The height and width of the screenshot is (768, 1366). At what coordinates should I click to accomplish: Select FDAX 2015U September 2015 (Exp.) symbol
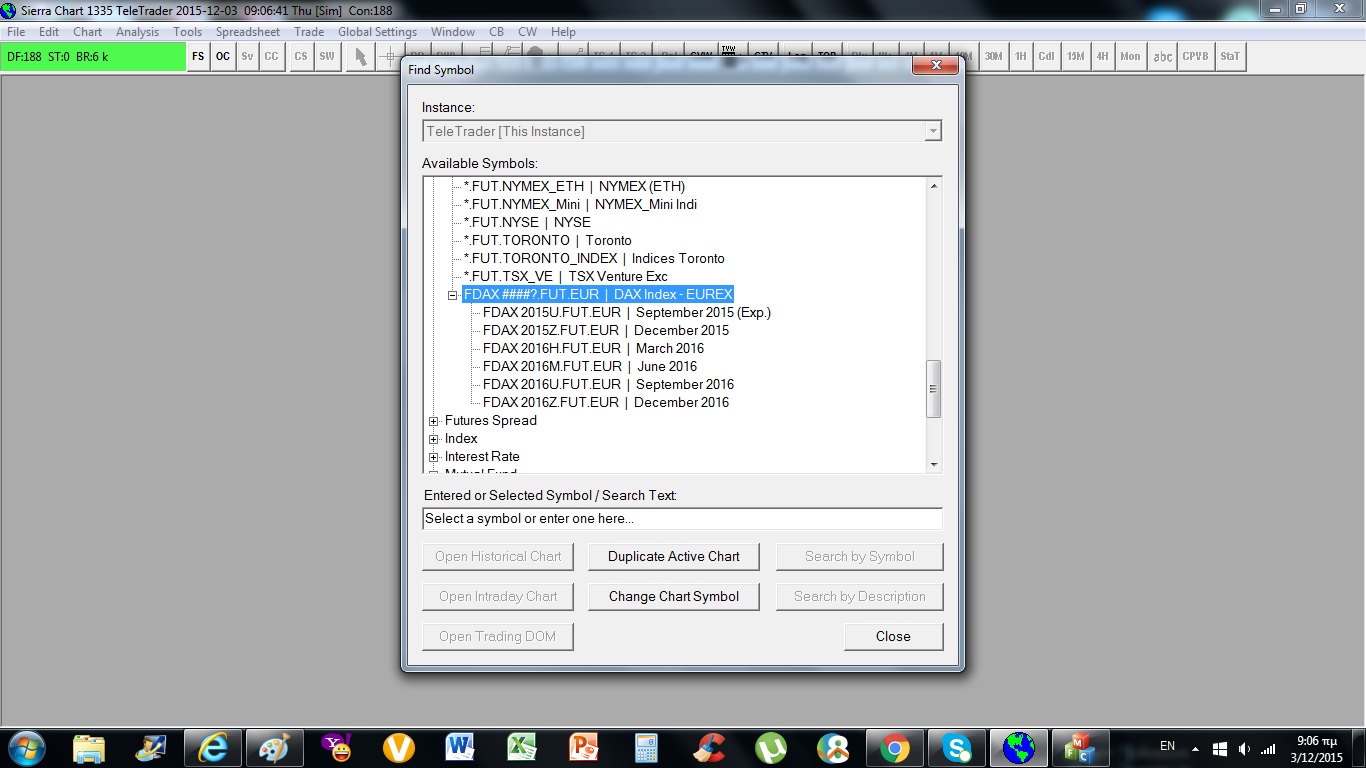click(627, 312)
